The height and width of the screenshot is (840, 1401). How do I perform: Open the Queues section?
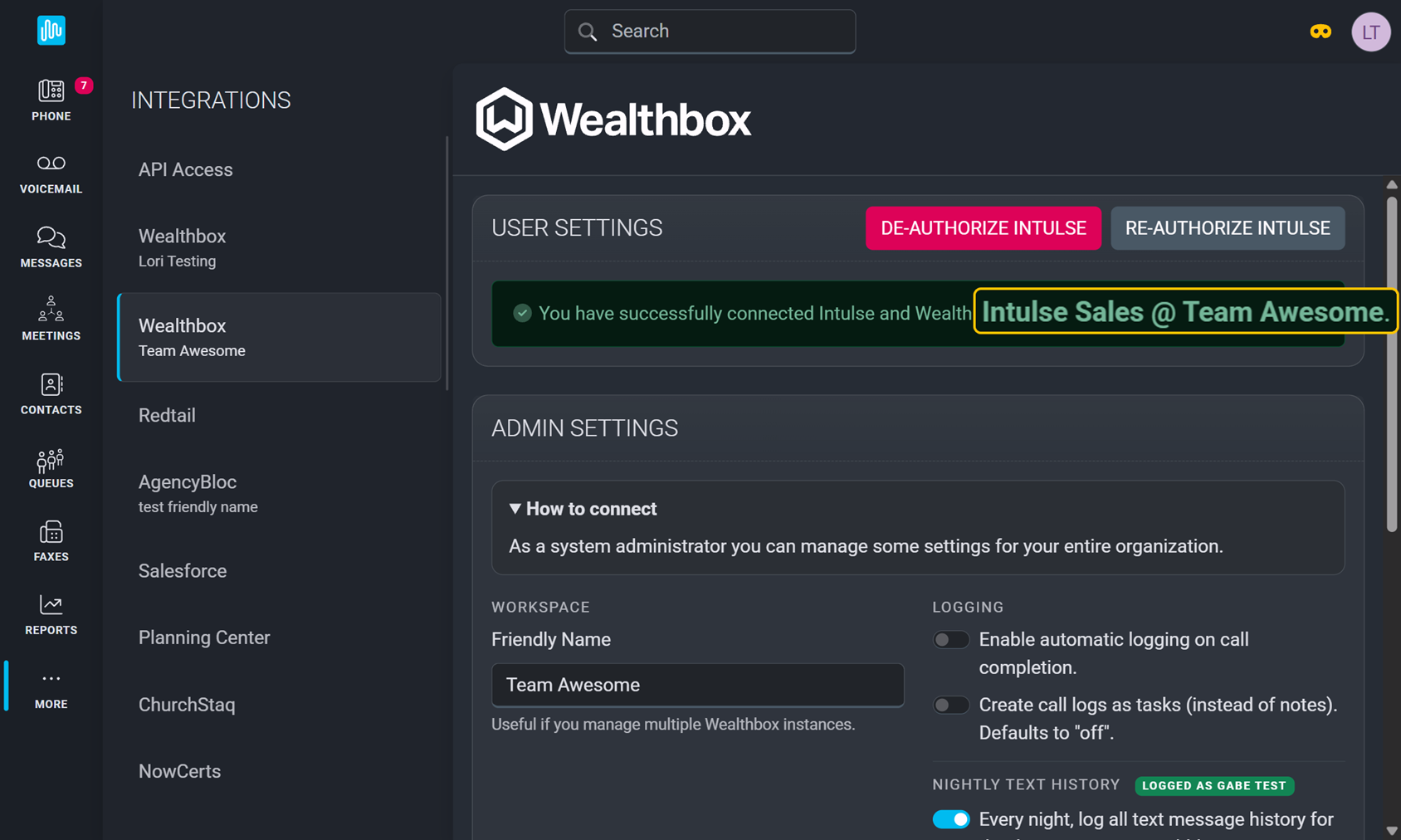click(51, 468)
